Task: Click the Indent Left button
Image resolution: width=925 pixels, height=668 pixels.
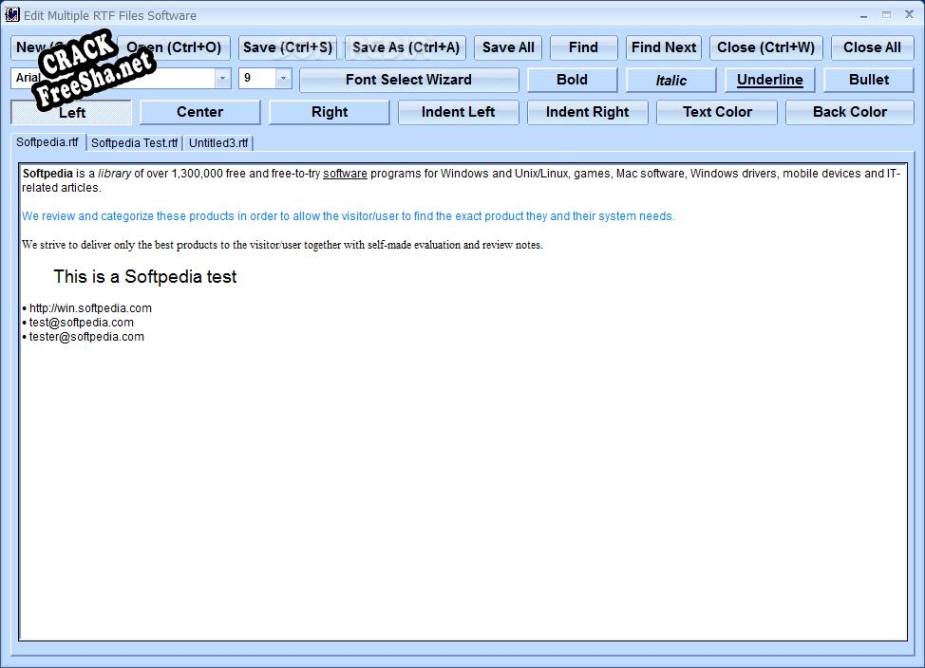Action: [x=458, y=112]
